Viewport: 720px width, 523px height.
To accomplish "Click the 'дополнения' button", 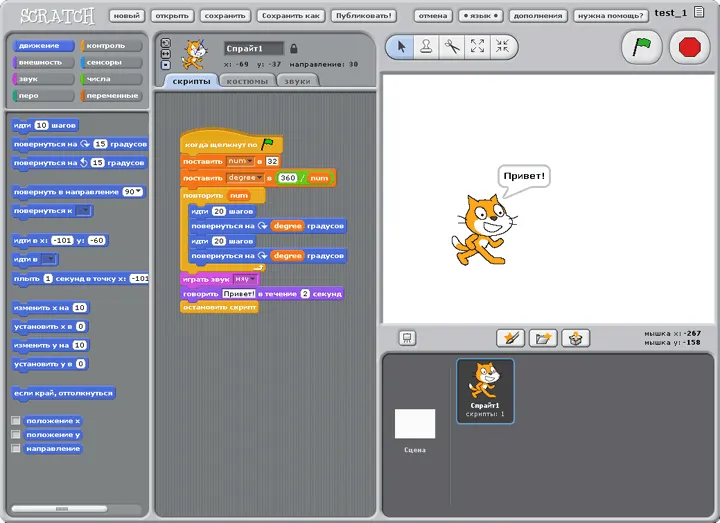I will tap(538, 16).
